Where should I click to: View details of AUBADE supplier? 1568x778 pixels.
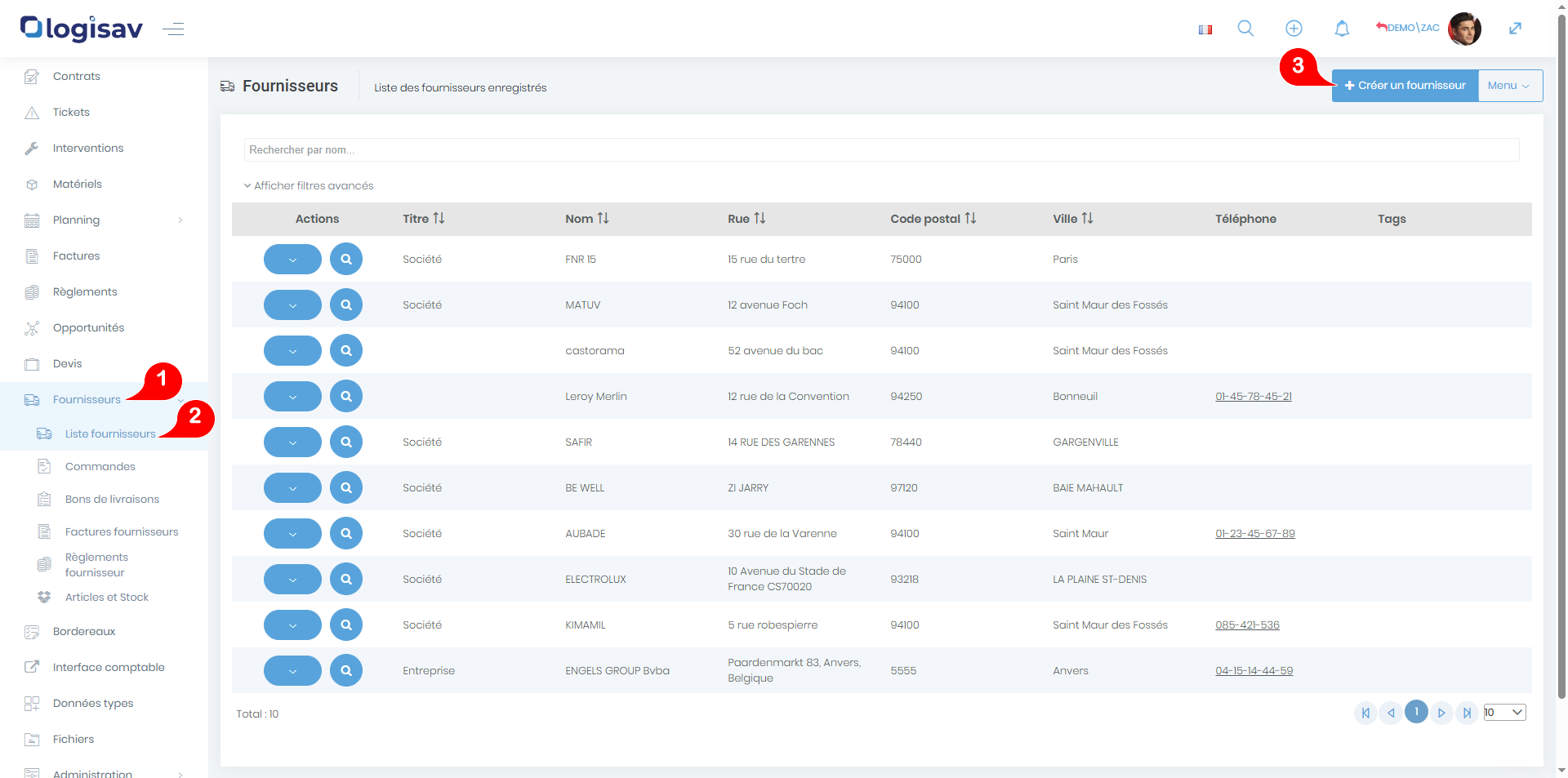coord(346,533)
